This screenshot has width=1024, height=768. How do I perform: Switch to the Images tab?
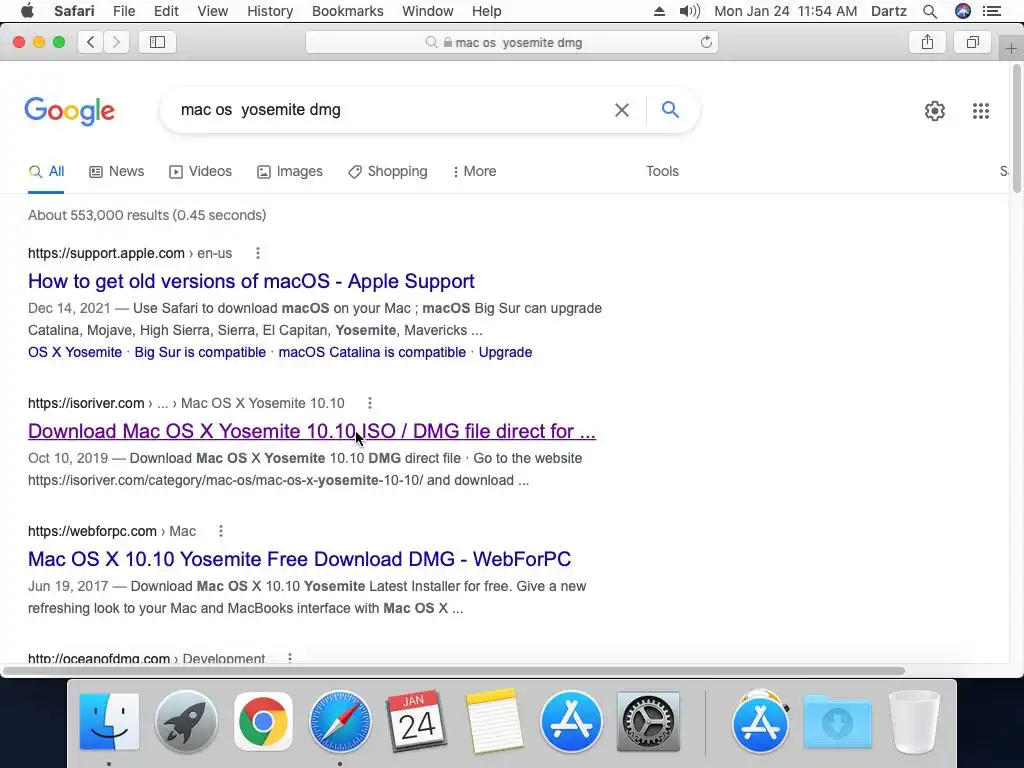(x=290, y=172)
